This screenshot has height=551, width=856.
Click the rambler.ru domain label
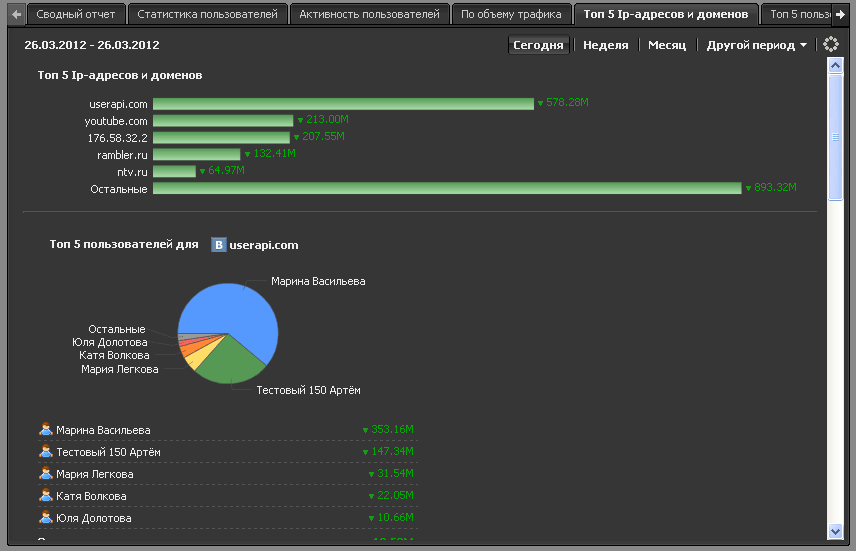122,155
